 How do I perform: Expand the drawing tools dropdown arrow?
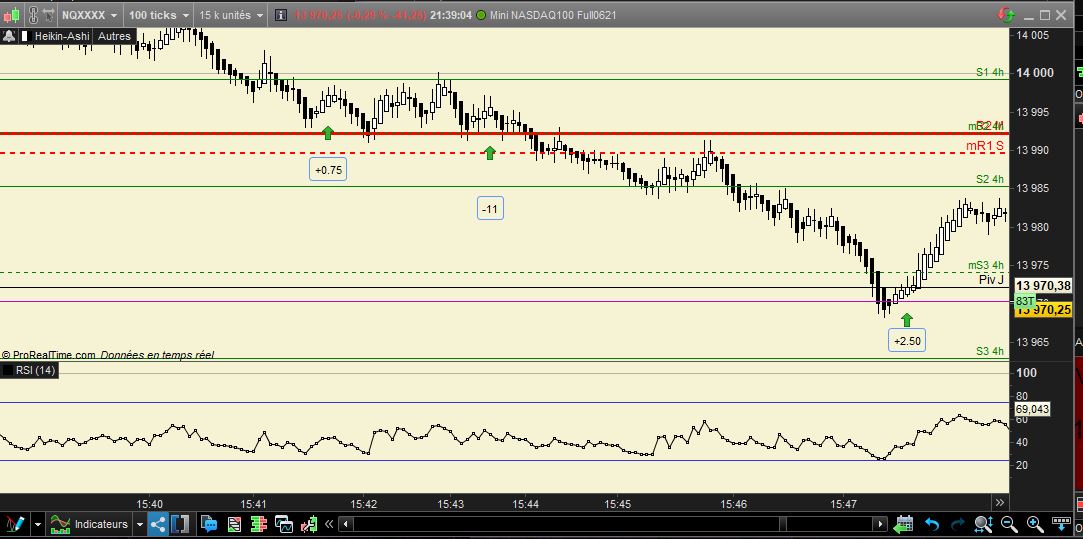click(38, 524)
